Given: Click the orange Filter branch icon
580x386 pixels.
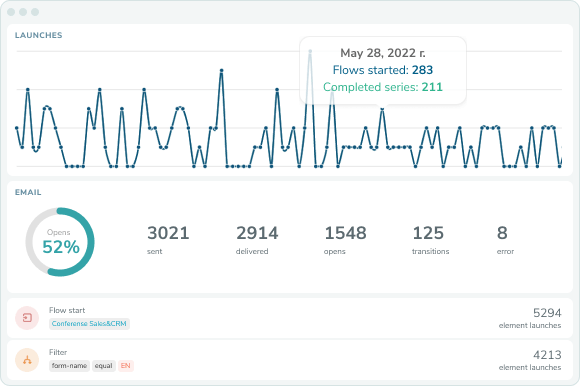Looking at the screenshot, I should click(x=27, y=360).
